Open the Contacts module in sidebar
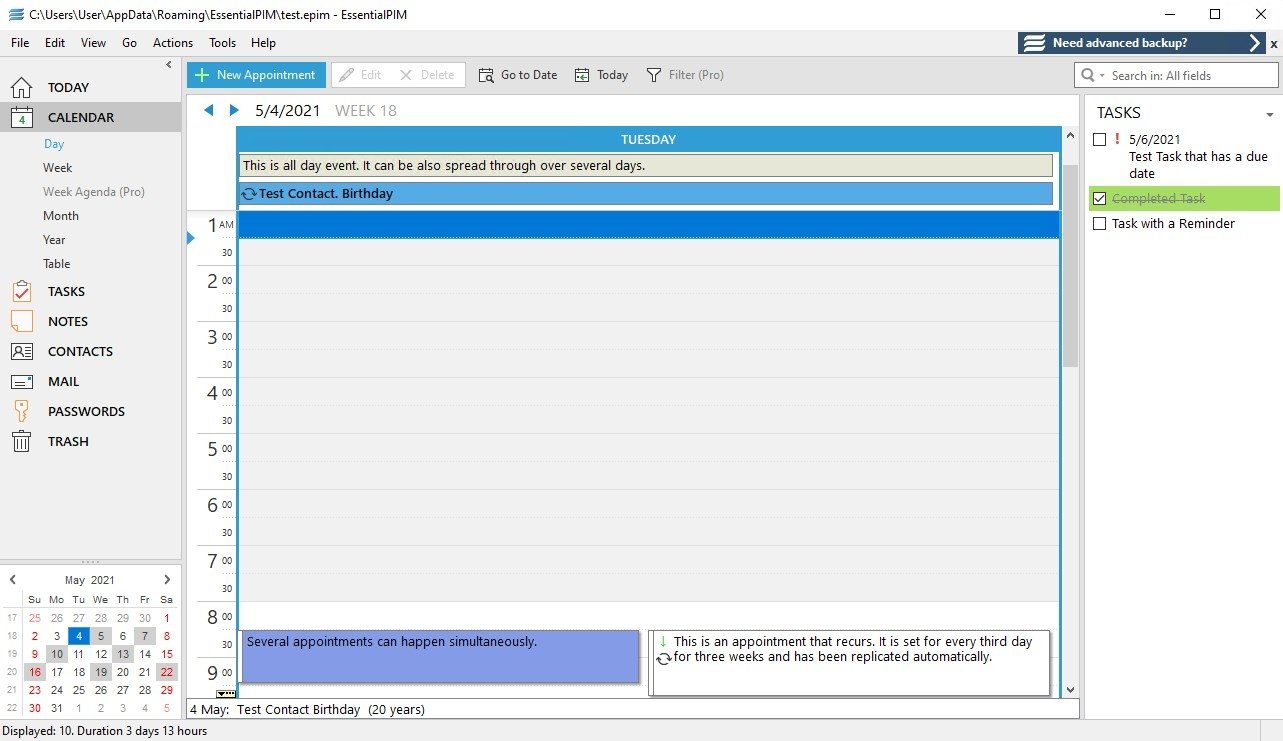 point(80,351)
